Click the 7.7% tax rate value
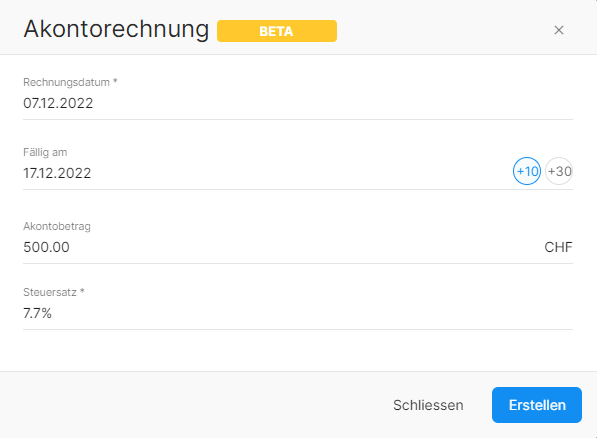 click(x=37, y=313)
